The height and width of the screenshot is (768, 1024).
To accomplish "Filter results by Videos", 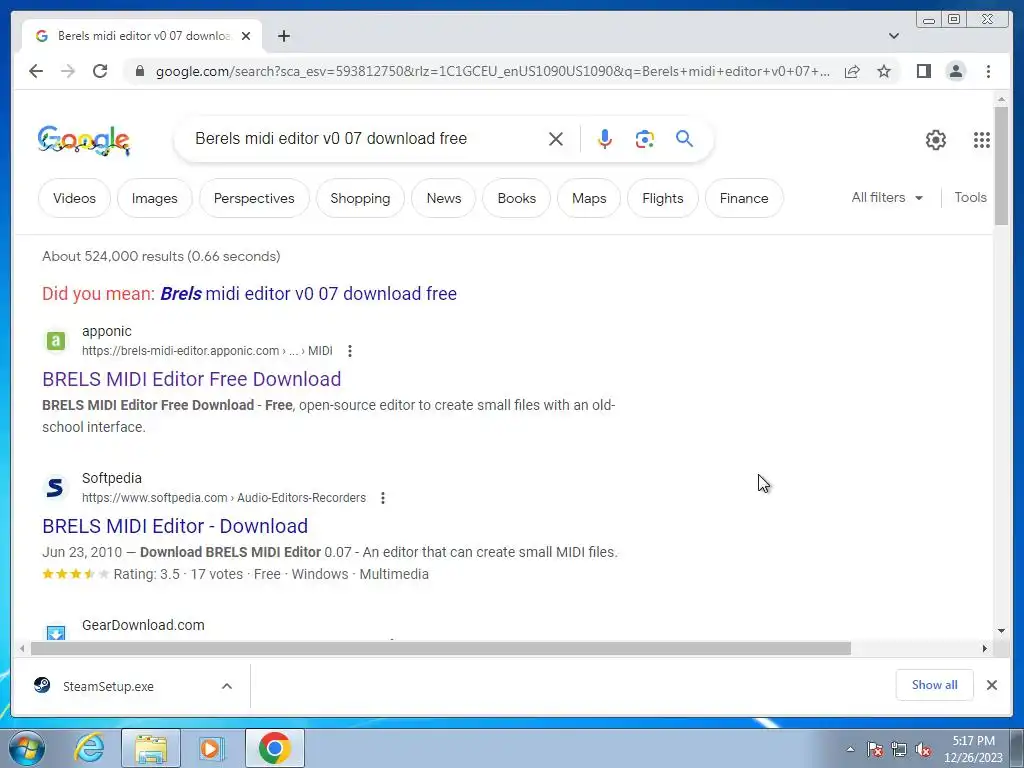I will [74, 198].
